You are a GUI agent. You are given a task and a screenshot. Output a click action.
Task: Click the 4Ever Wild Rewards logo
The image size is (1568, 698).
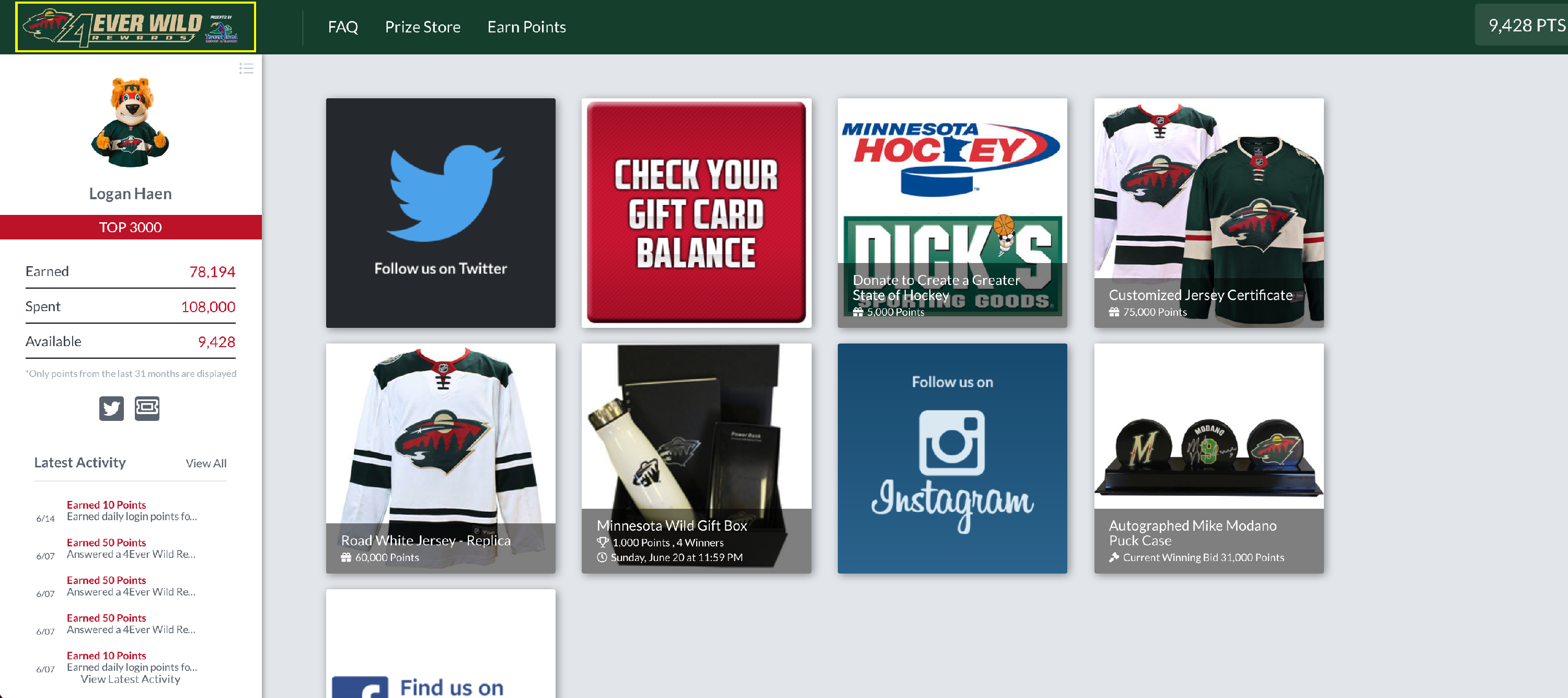point(135,27)
